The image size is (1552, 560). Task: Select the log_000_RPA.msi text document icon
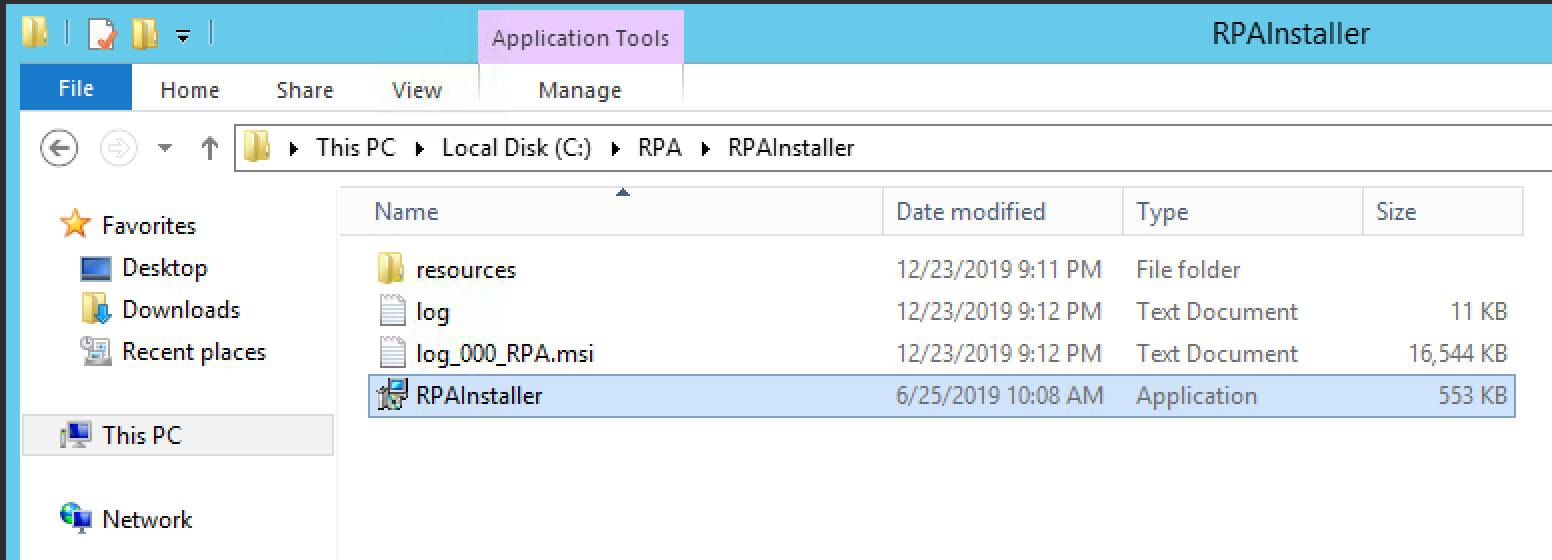click(x=392, y=353)
